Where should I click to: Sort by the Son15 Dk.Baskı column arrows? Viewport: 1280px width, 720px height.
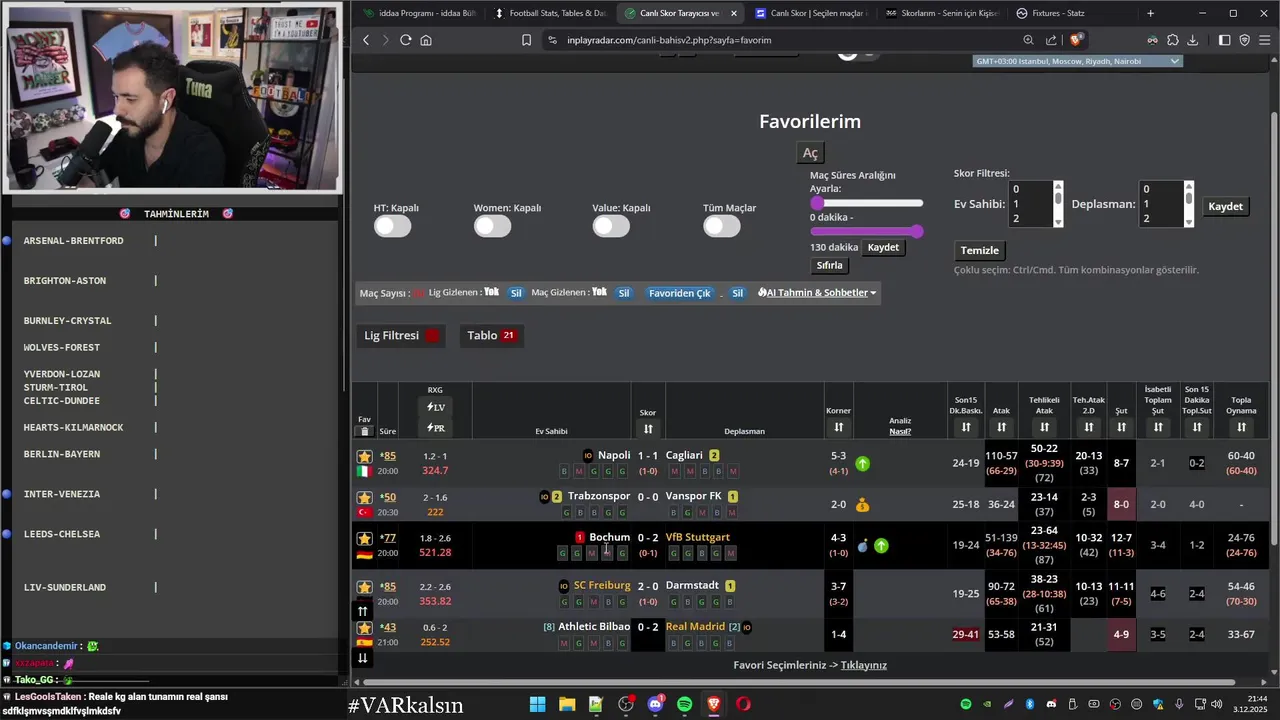tap(966, 427)
